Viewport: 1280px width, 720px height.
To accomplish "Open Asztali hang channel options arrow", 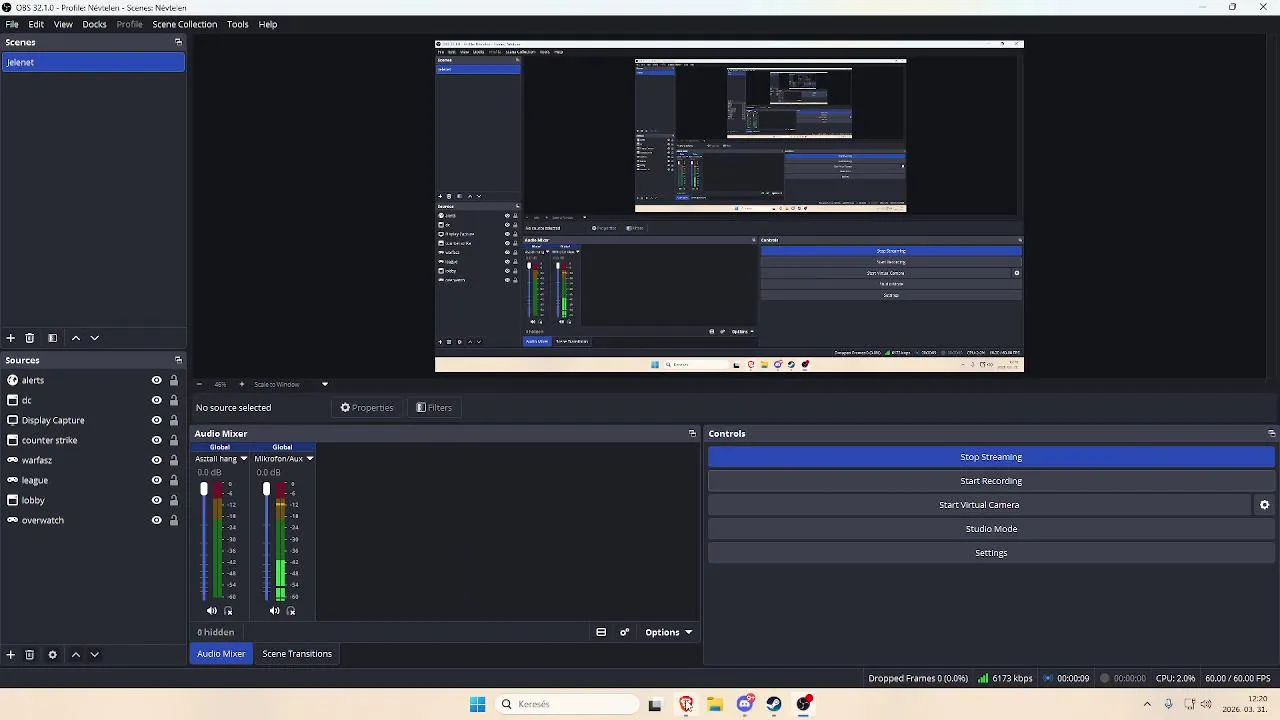I will (x=244, y=459).
